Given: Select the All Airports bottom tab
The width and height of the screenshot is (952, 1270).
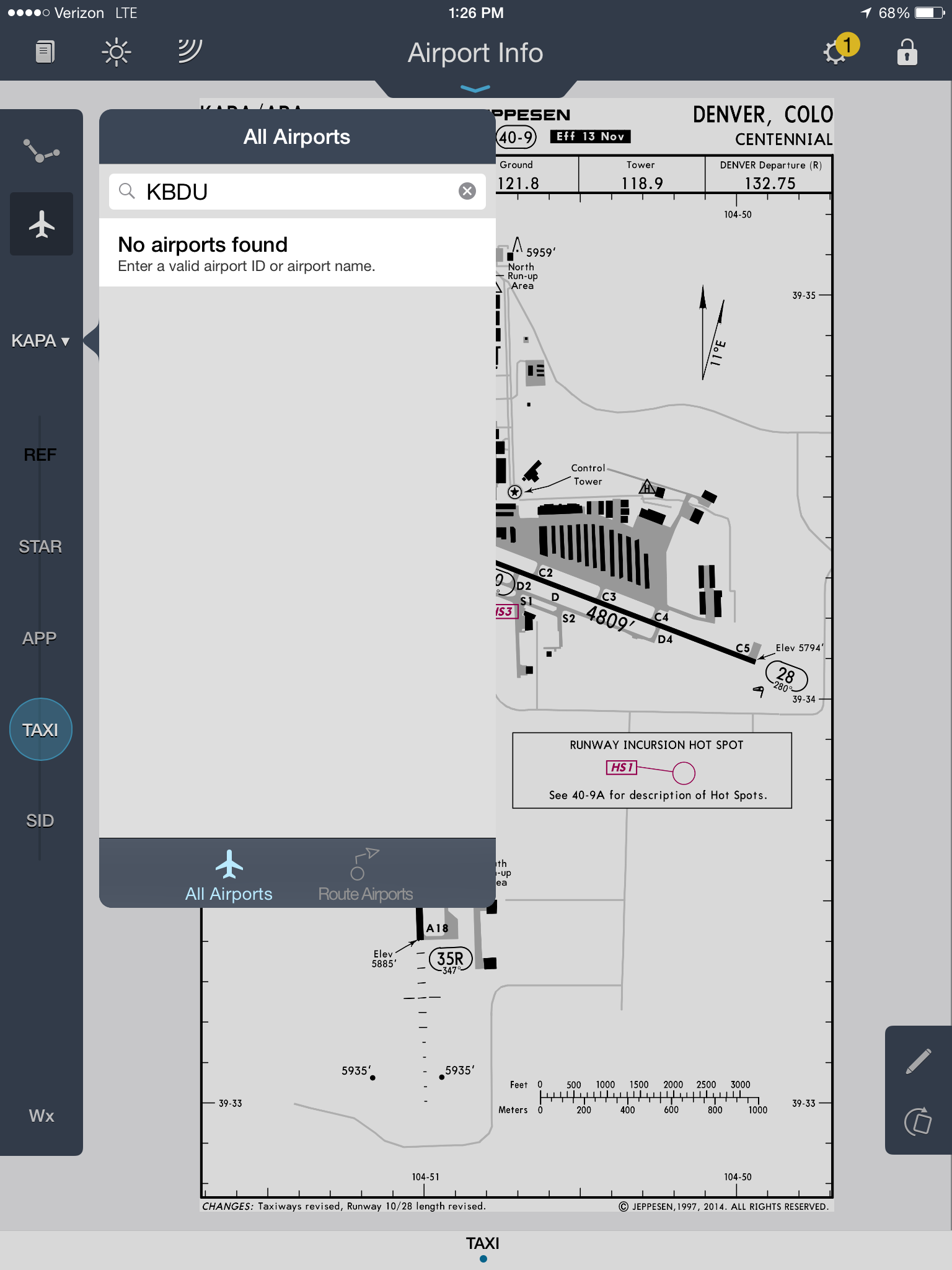Looking at the screenshot, I should (229, 876).
